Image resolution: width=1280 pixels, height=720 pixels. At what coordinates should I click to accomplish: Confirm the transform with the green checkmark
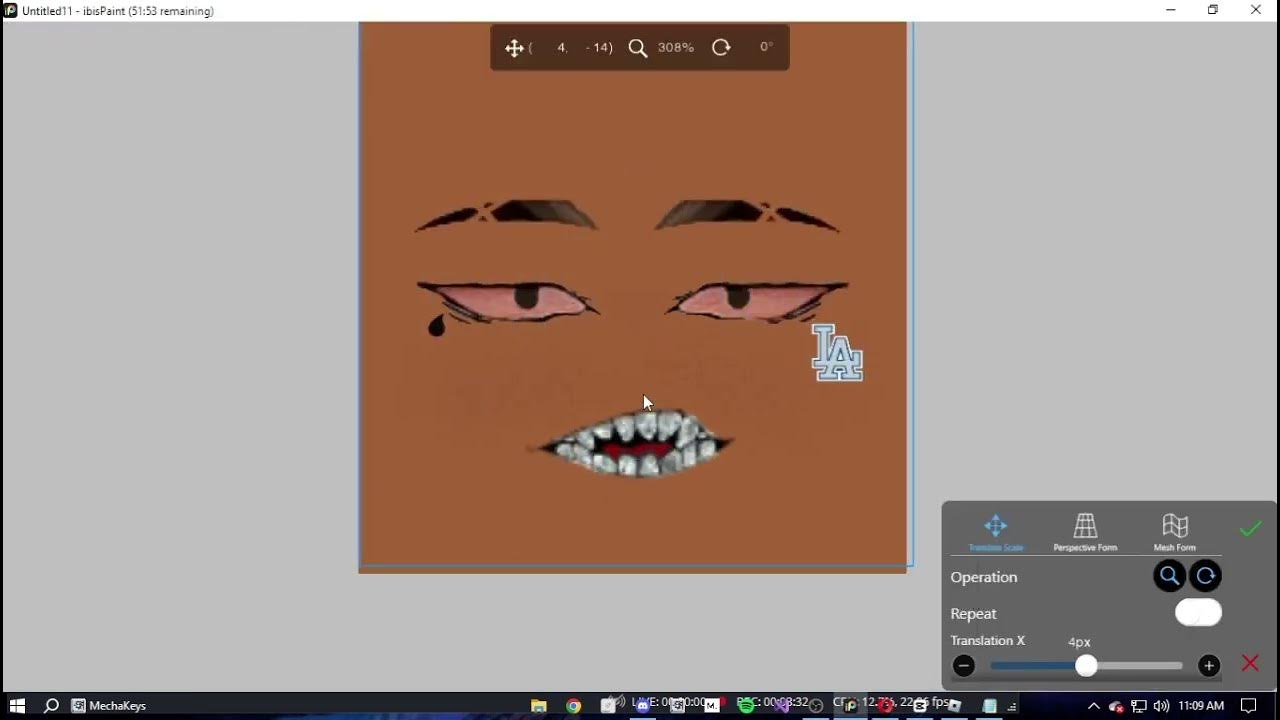point(1250,529)
